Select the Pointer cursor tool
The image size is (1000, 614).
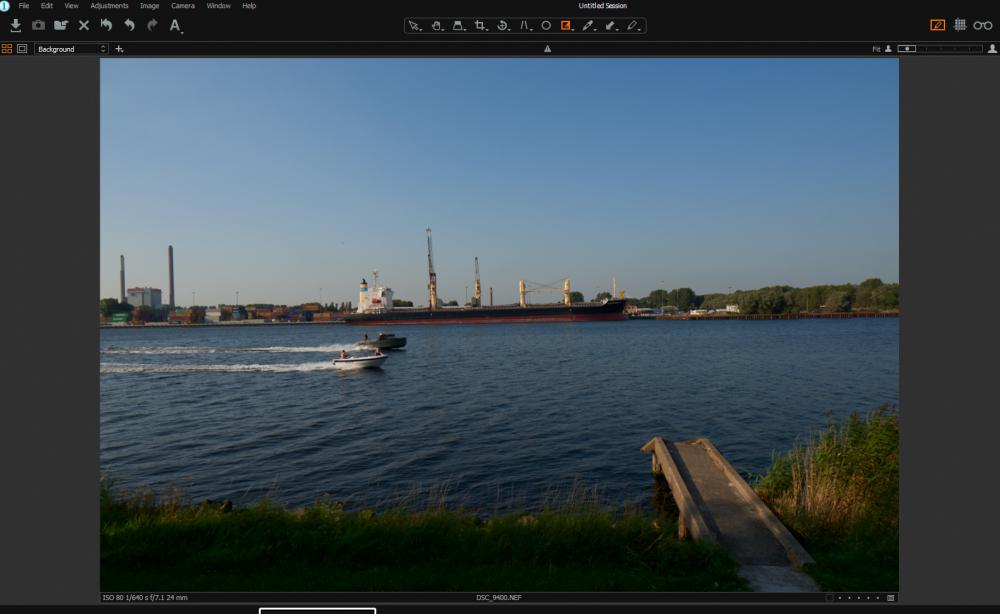[415, 26]
